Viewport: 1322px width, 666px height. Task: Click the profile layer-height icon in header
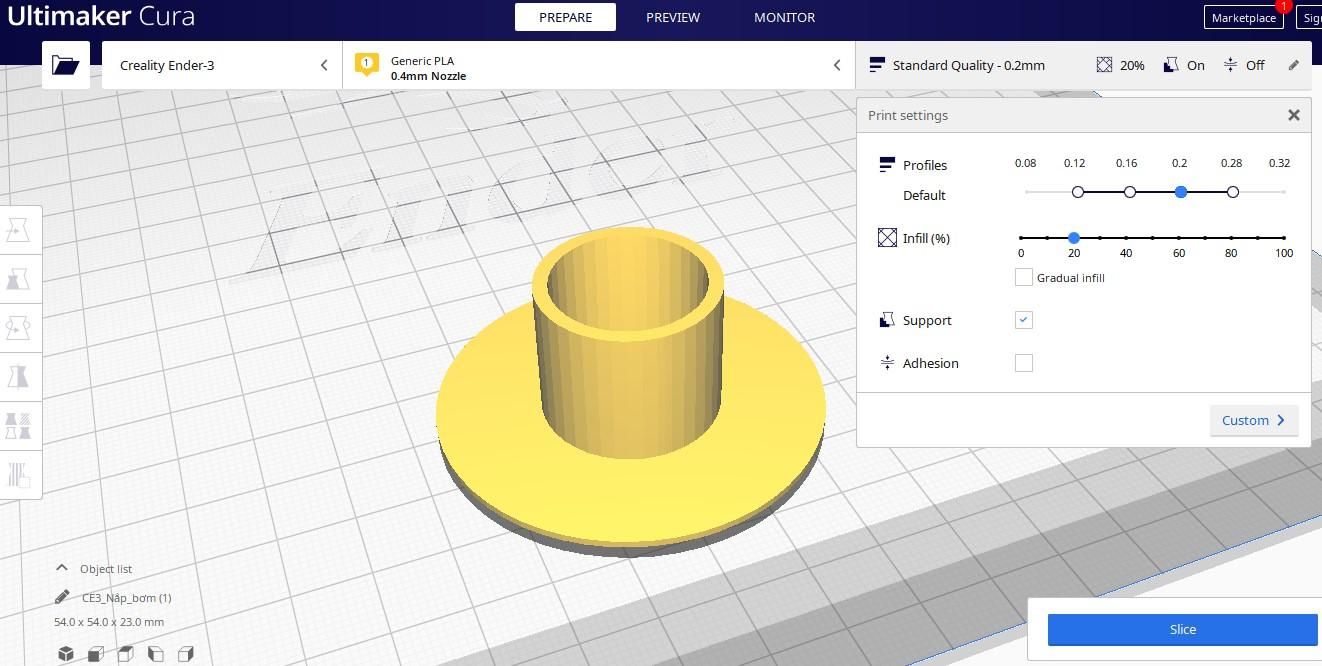tap(877, 65)
